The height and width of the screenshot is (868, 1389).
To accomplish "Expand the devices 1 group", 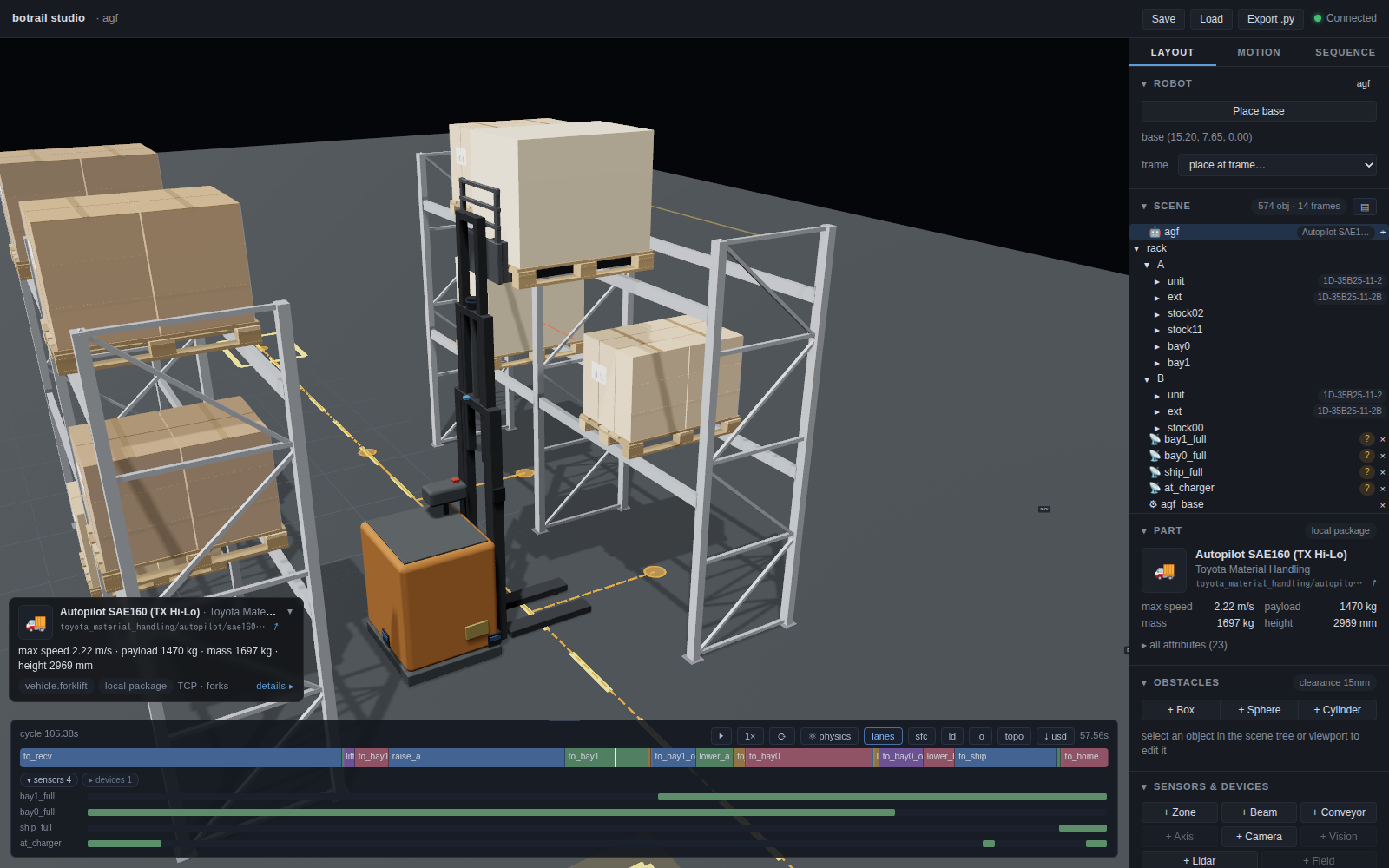I will tap(110, 779).
